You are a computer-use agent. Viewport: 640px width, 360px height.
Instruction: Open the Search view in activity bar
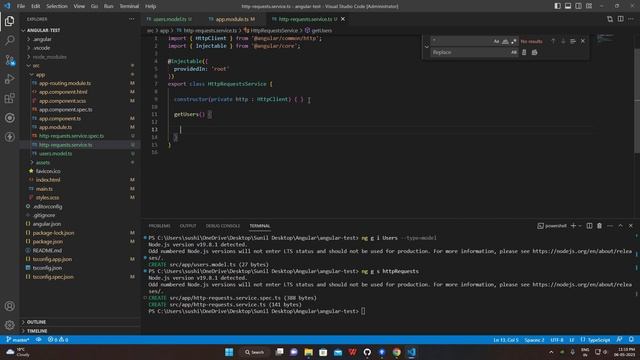pyautogui.click(x=9, y=40)
